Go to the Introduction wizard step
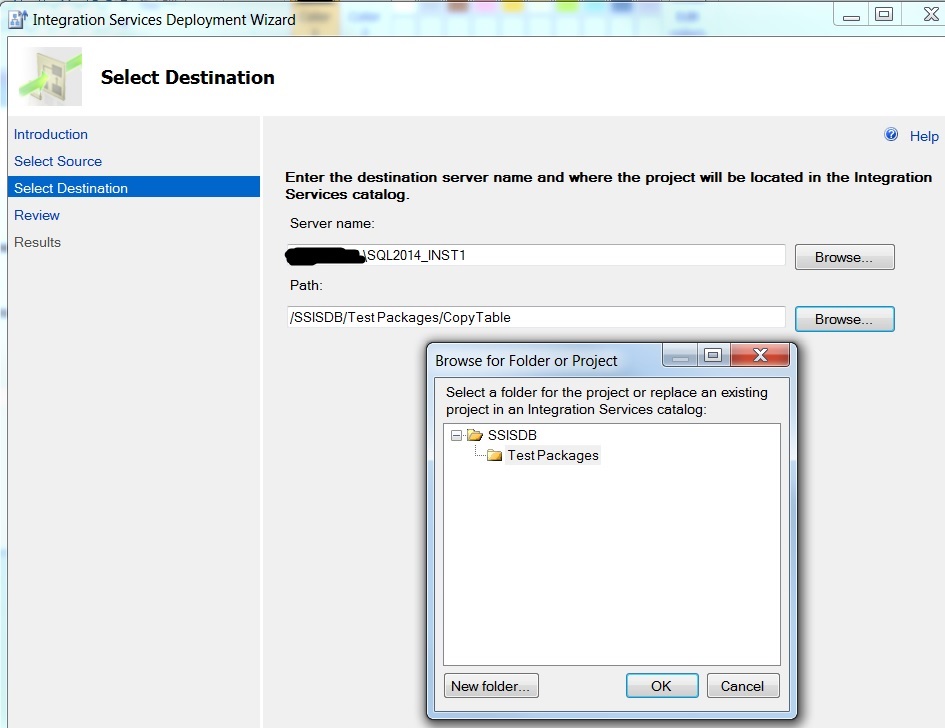 [51, 134]
